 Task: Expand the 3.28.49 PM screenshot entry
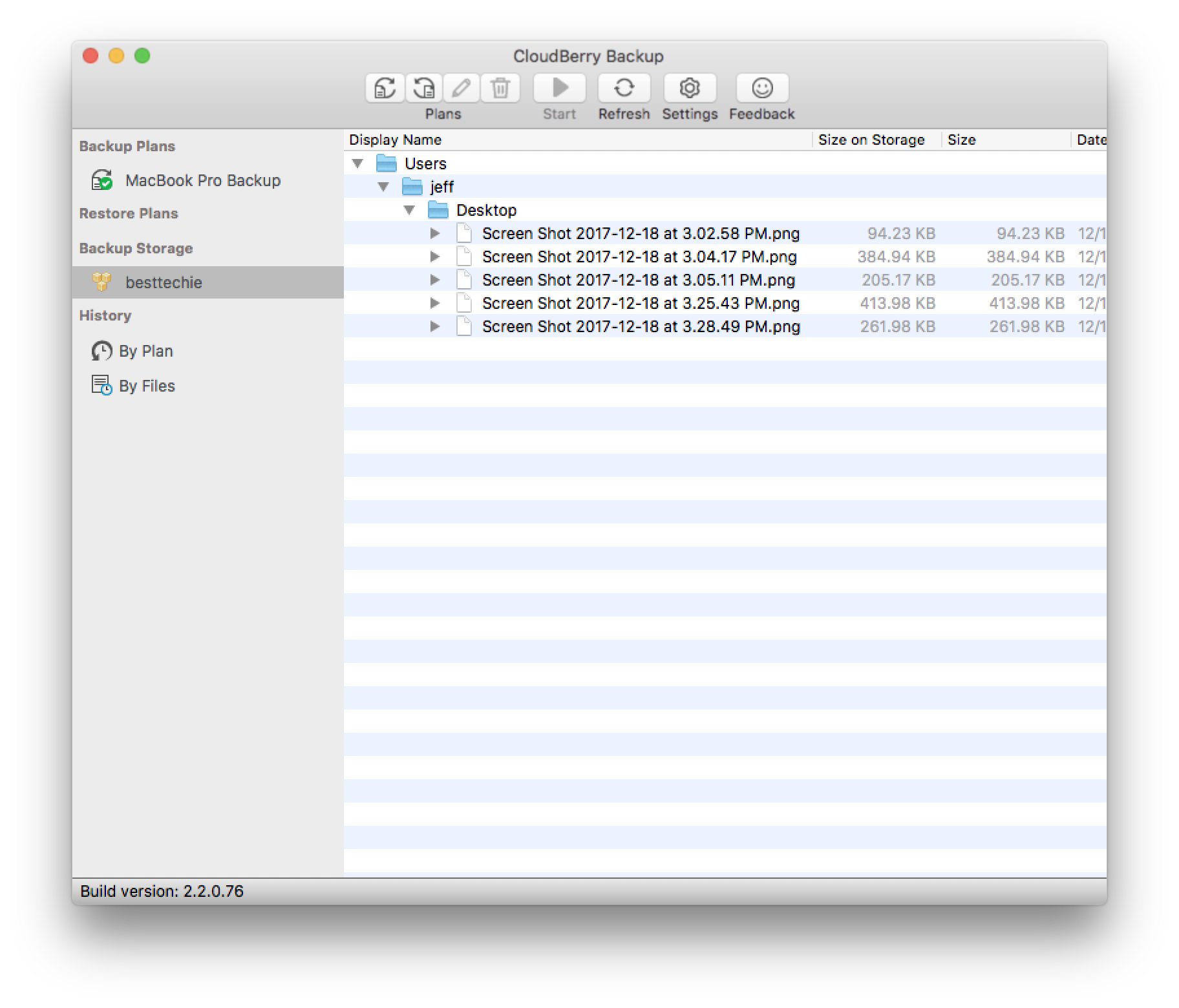[435, 326]
